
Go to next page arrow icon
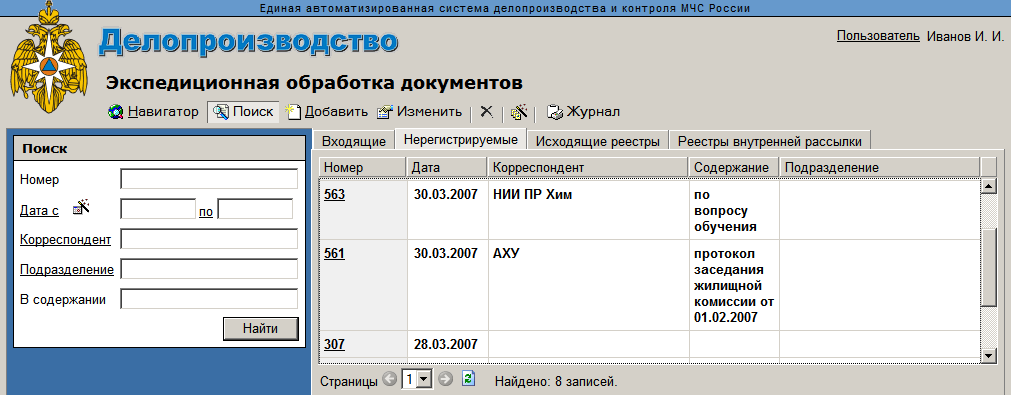[x=446, y=380]
